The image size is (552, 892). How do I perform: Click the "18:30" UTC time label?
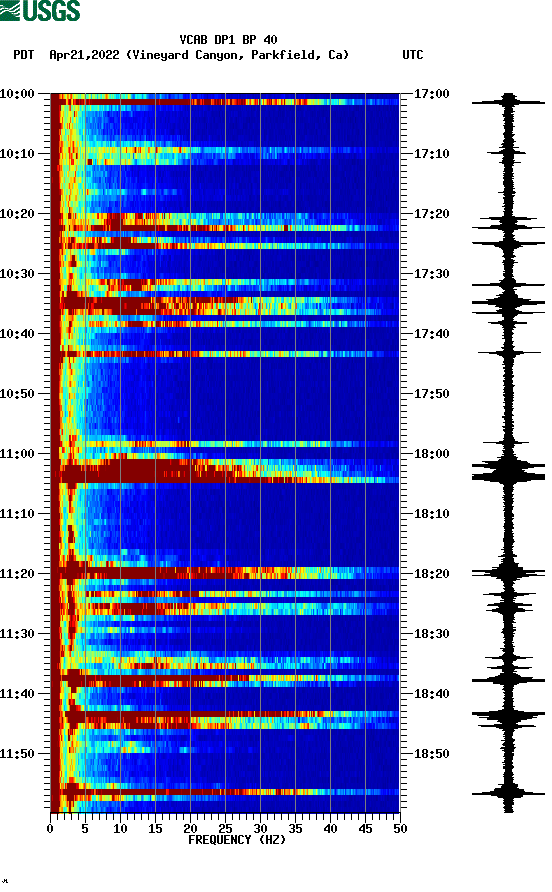tap(431, 634)
